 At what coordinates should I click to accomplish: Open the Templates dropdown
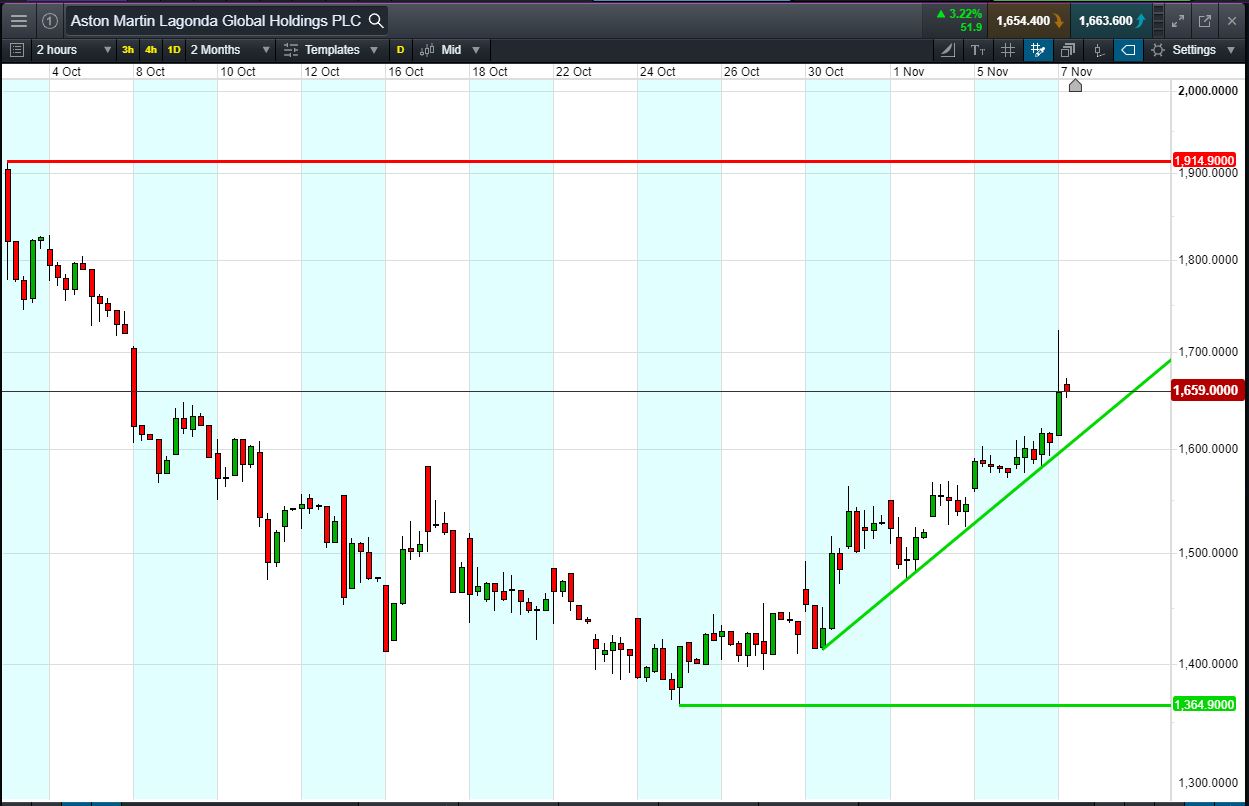(x=331, y=49)
